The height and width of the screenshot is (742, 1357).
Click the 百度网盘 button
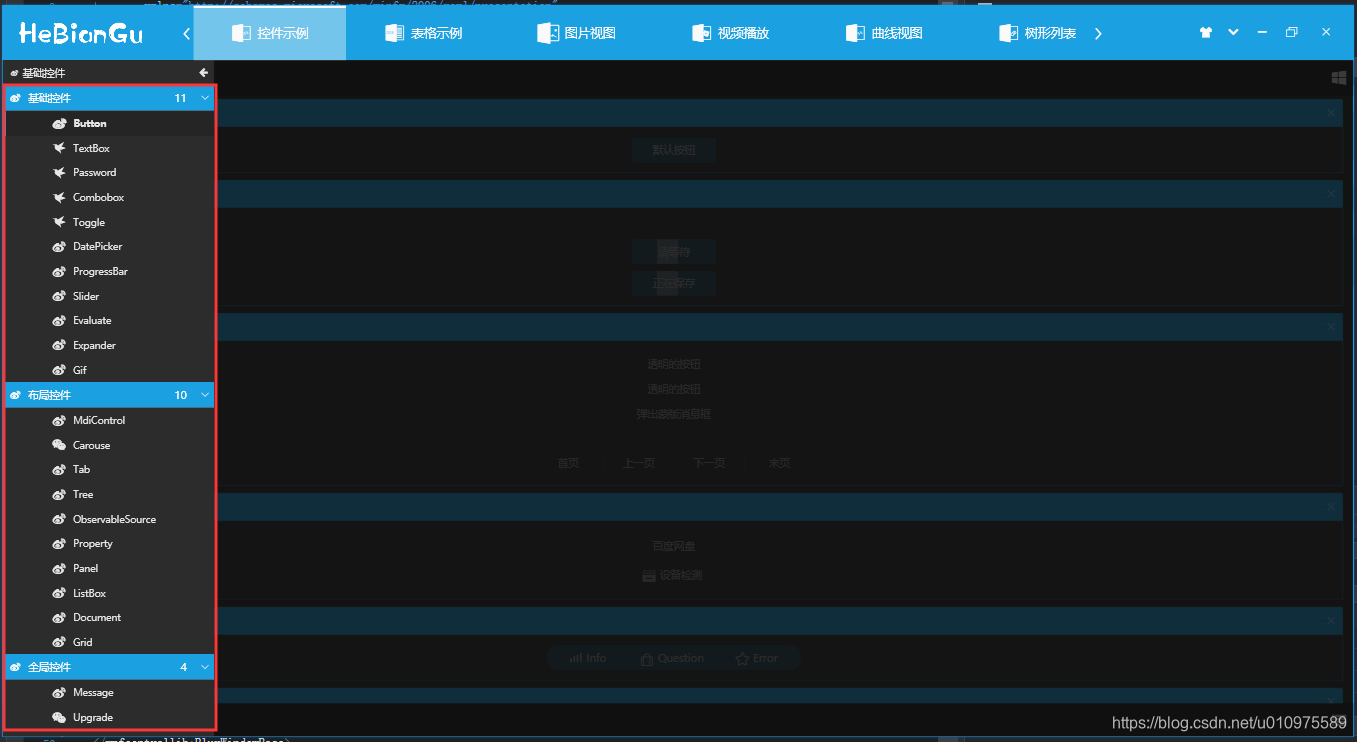[673, 546]
